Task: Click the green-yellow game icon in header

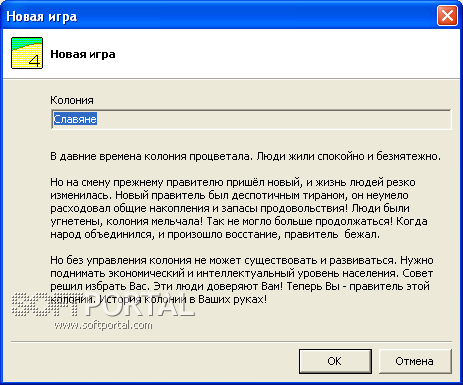Action: tap(27, 53)
